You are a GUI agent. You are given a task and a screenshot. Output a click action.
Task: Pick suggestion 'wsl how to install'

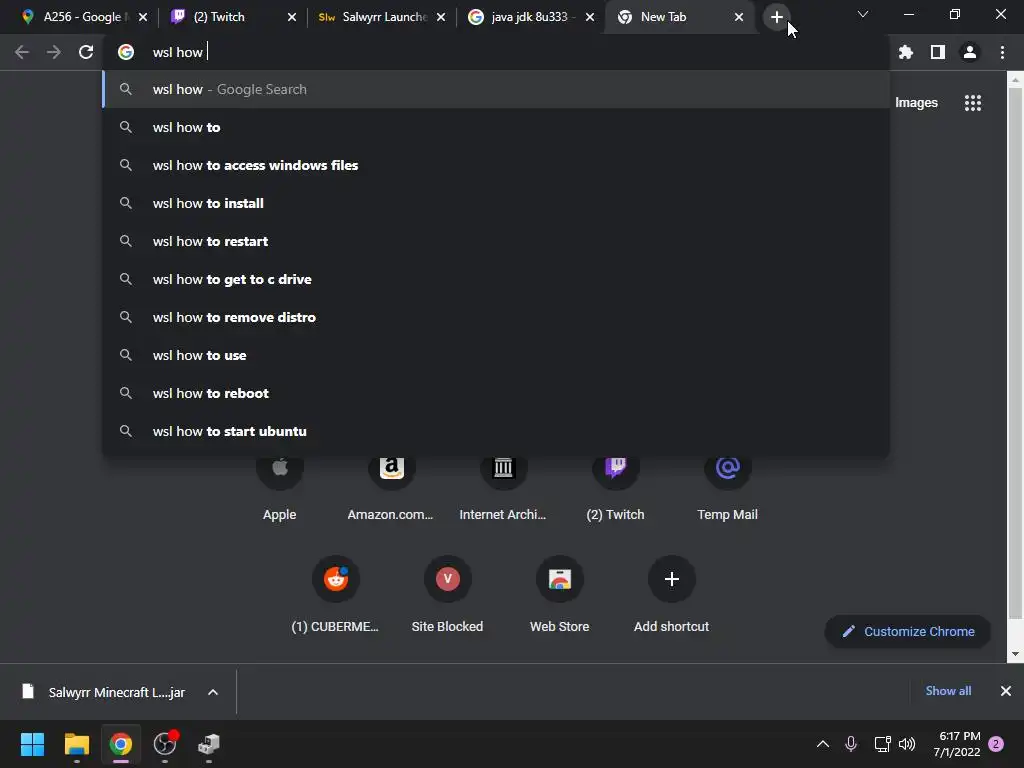click(496, 203)
